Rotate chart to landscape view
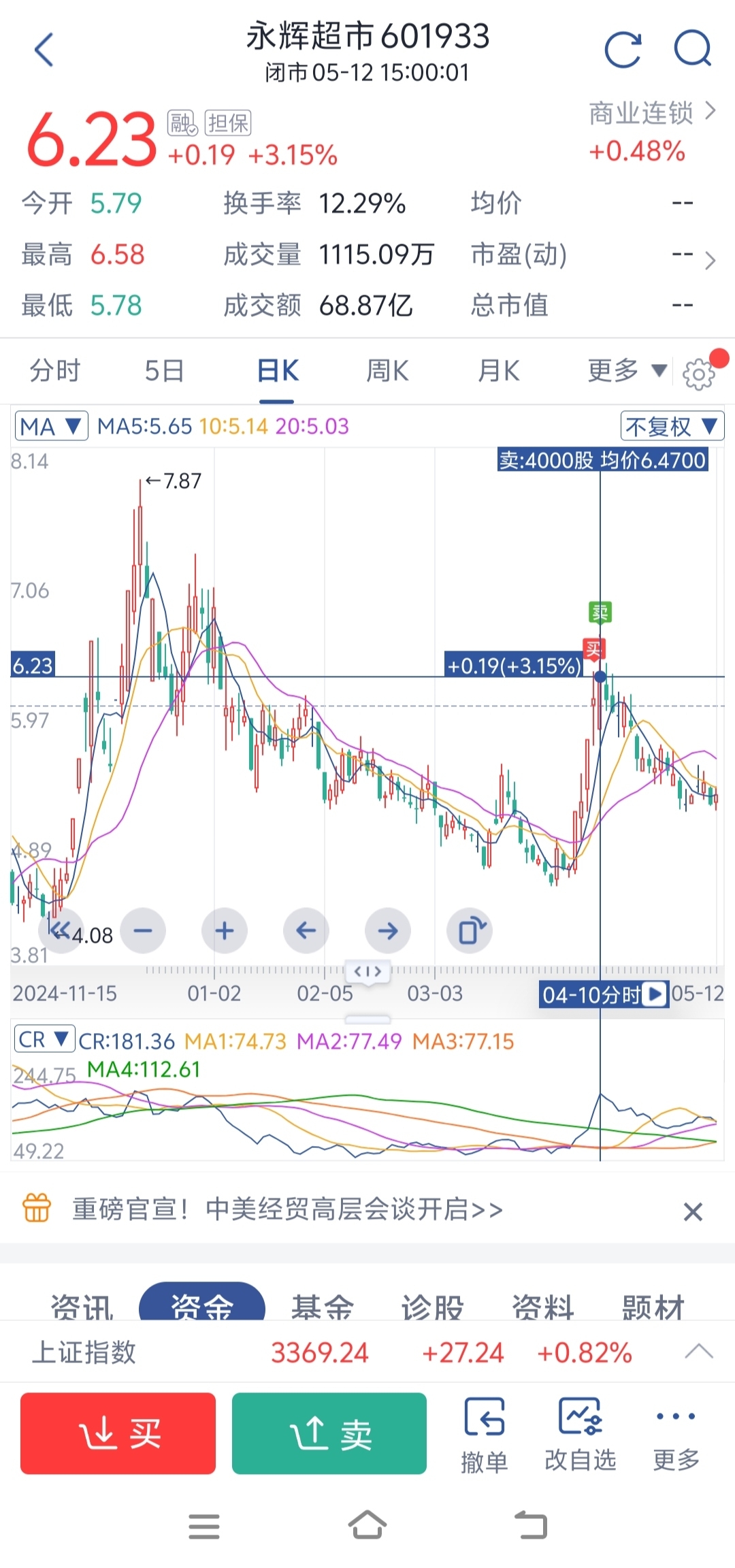The height and width of the screenshot is (1568, 735). pos(470,930)
